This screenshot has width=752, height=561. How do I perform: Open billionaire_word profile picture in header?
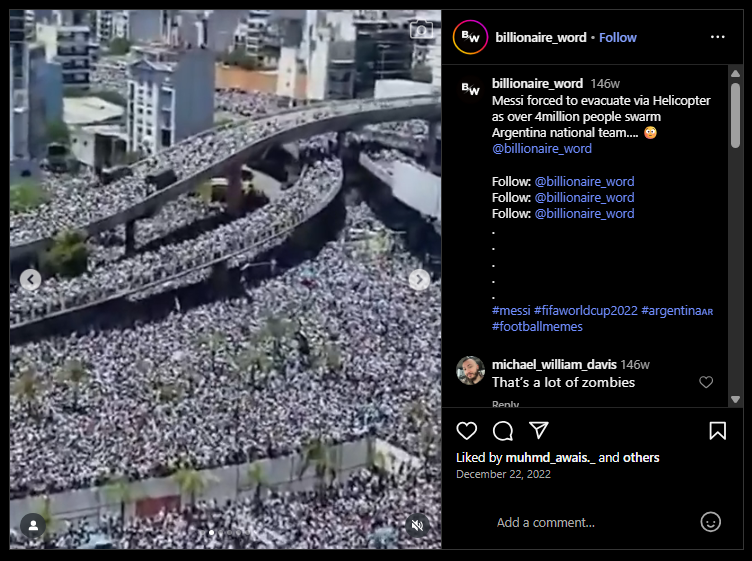tap(470, 37)
